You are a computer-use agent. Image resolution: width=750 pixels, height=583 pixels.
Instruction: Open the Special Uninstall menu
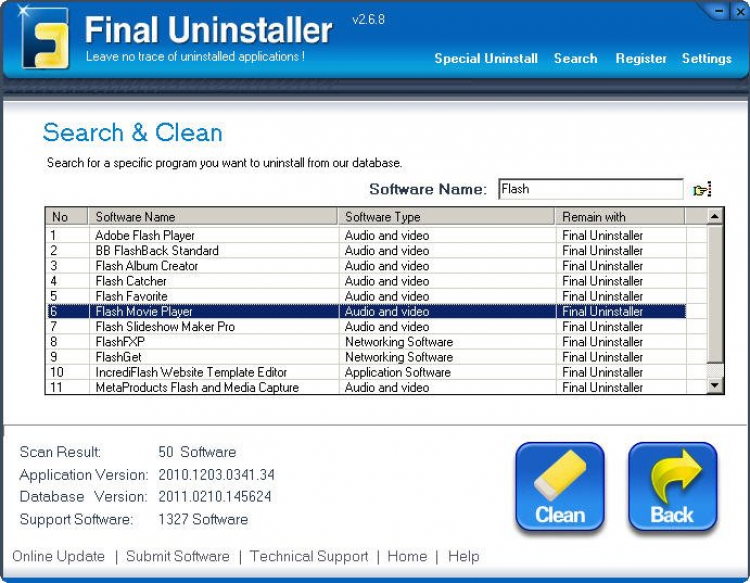point(486,58)
